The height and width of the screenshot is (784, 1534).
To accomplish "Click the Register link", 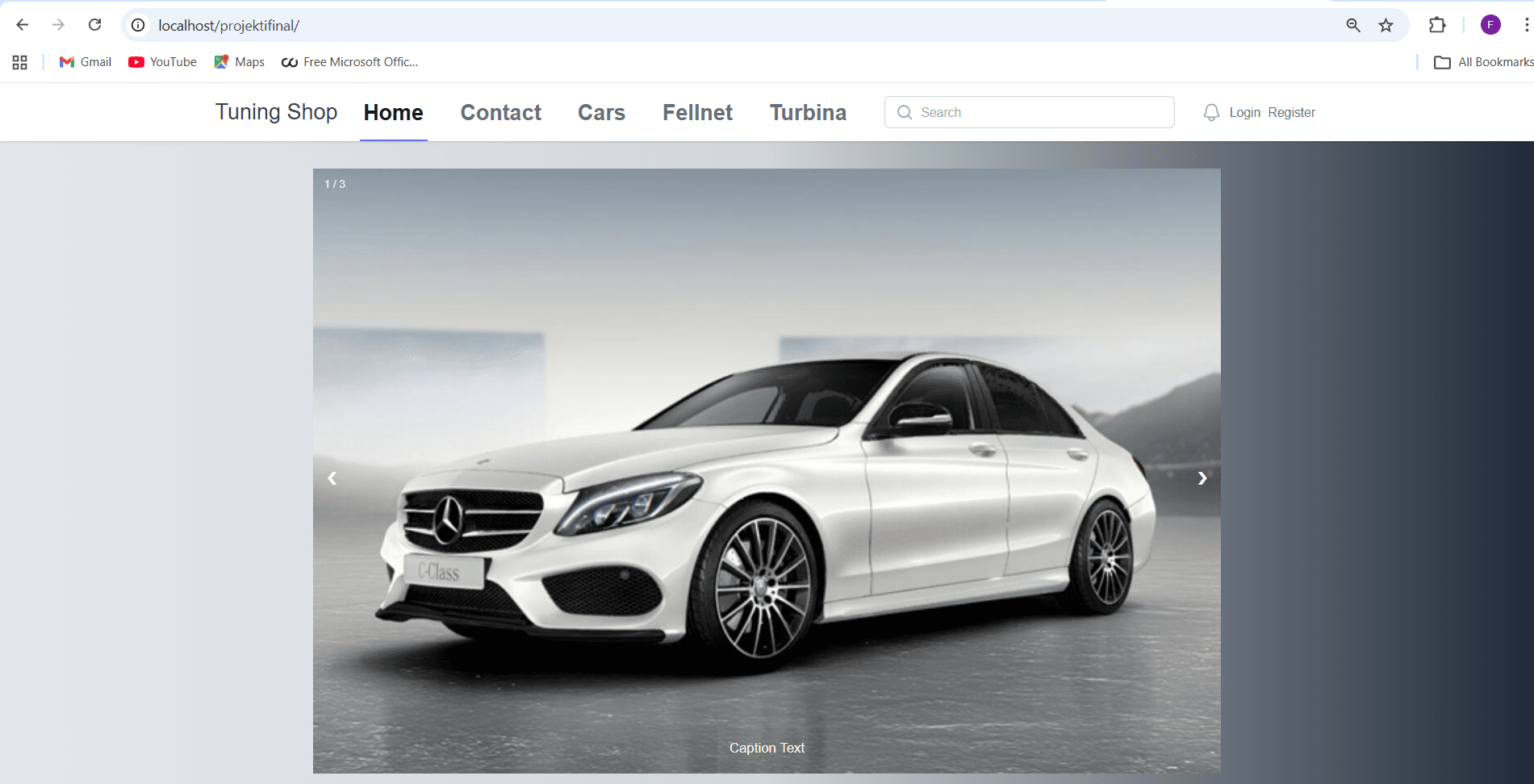I will pyautogui.click(x=1291, y=112).
